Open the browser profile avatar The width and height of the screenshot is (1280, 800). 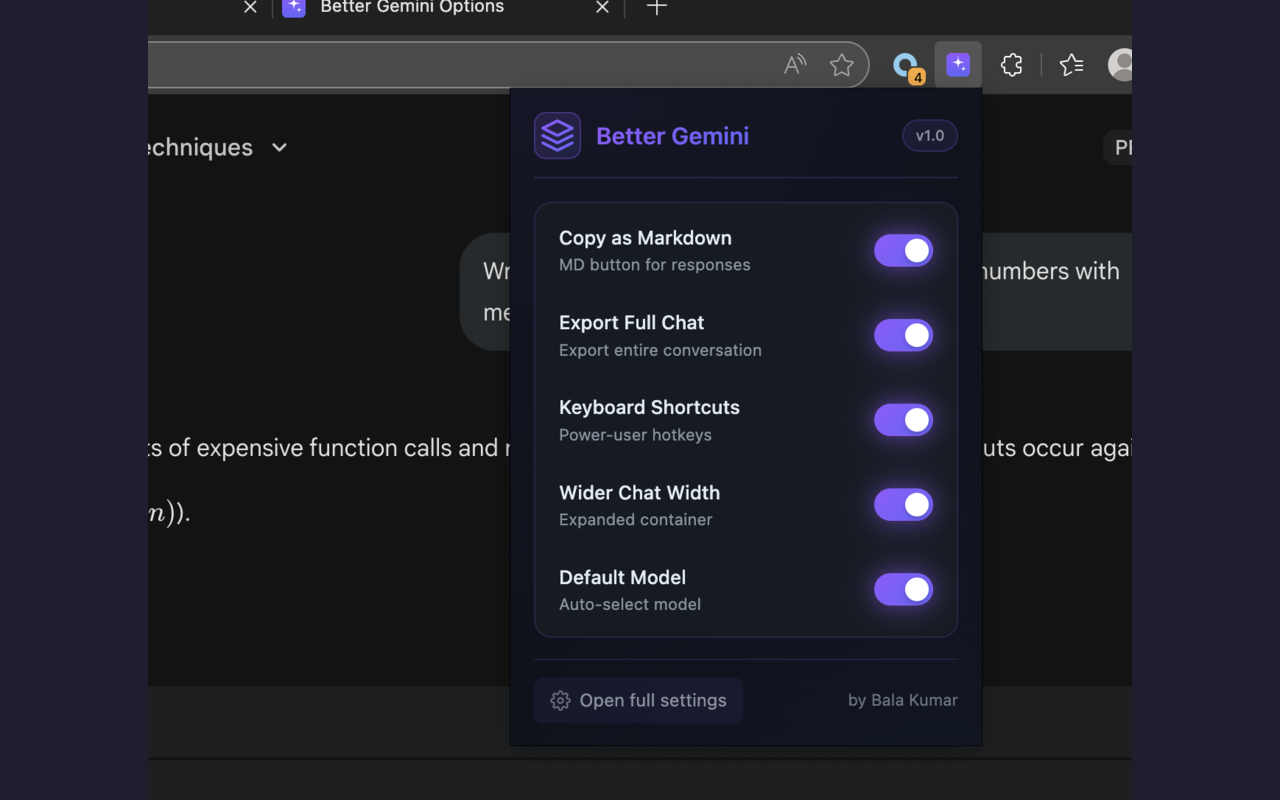pos(1121,65)
